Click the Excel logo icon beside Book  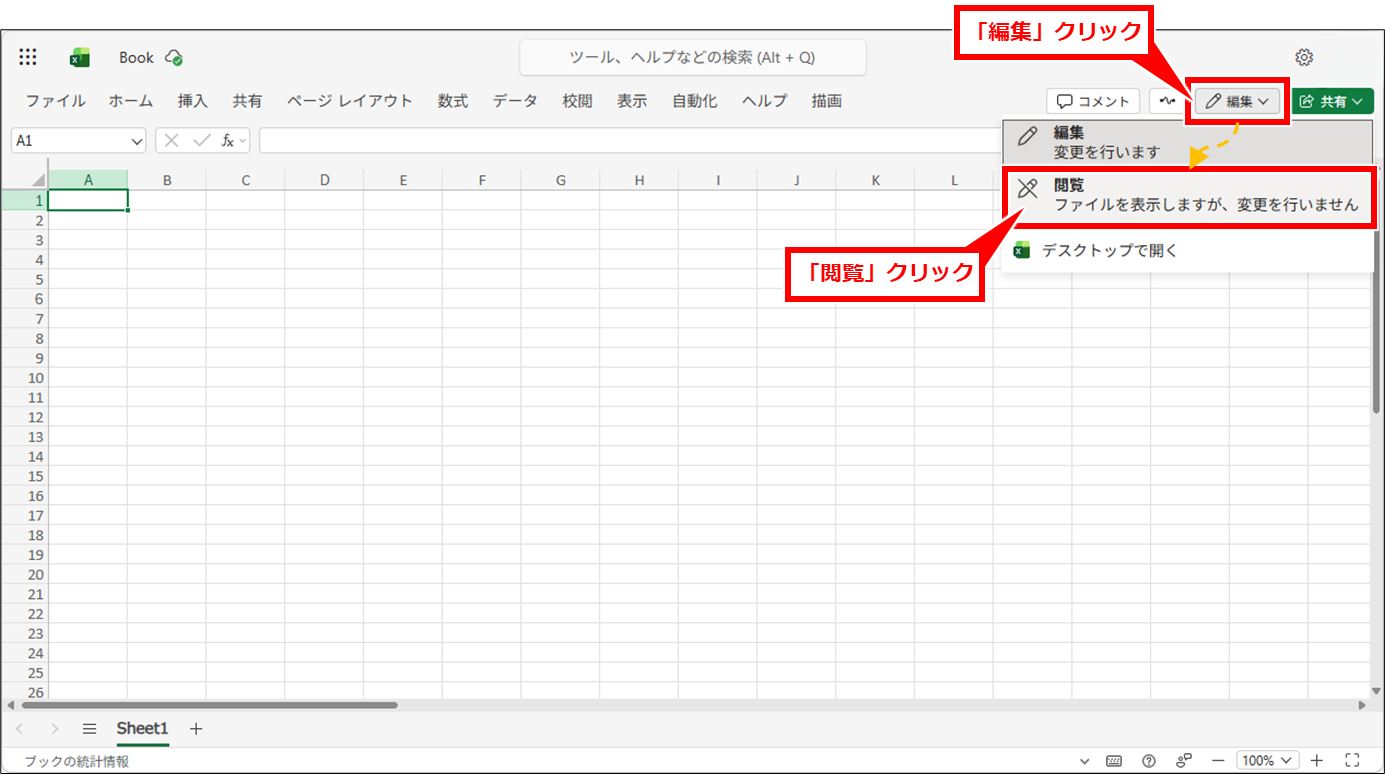pyautogui.click(x=80, y=58)
